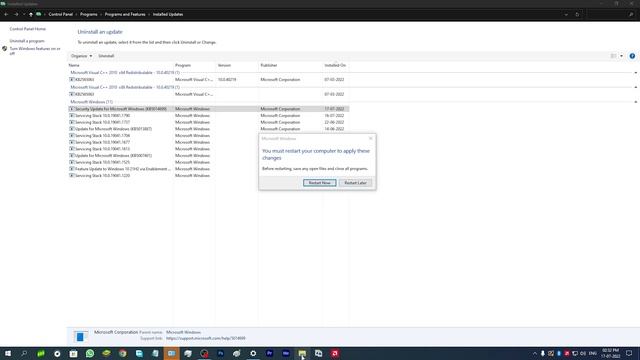640x360 pixels.
Task: Collapse Visual C++ 2010 x86 Redistributable group
Action: point(636,87)
